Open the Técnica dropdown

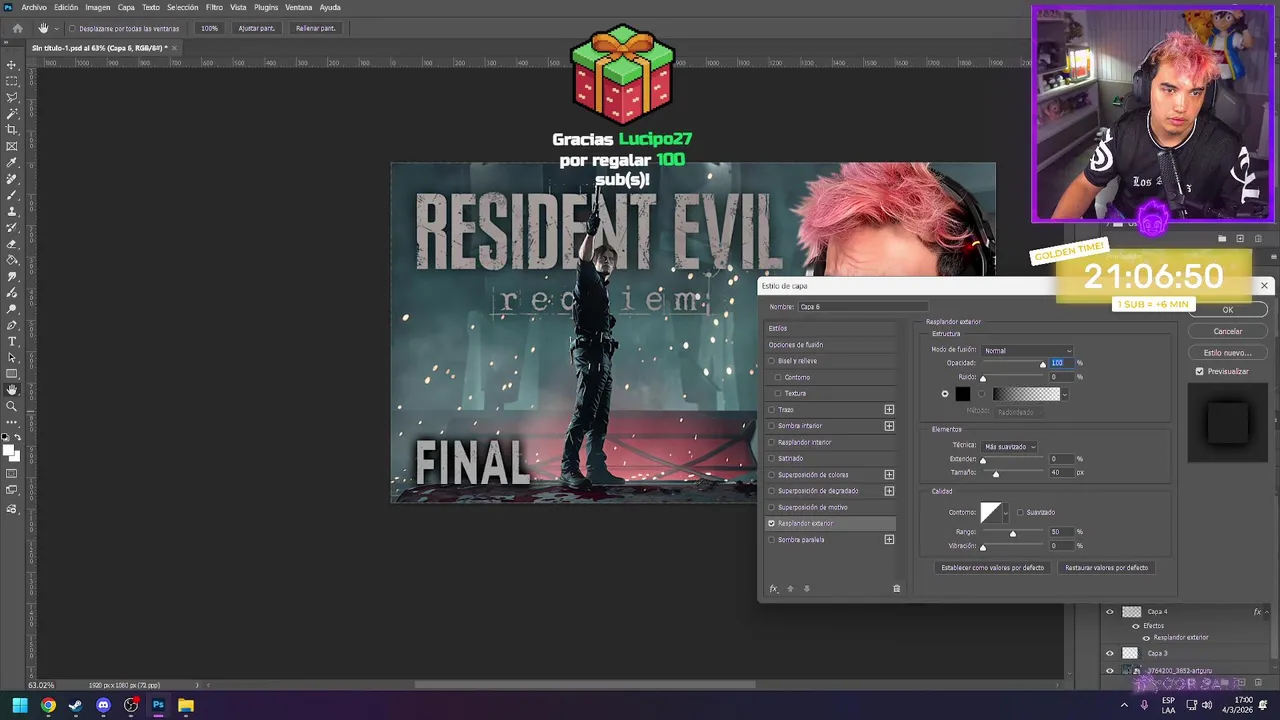[1009, 446]
